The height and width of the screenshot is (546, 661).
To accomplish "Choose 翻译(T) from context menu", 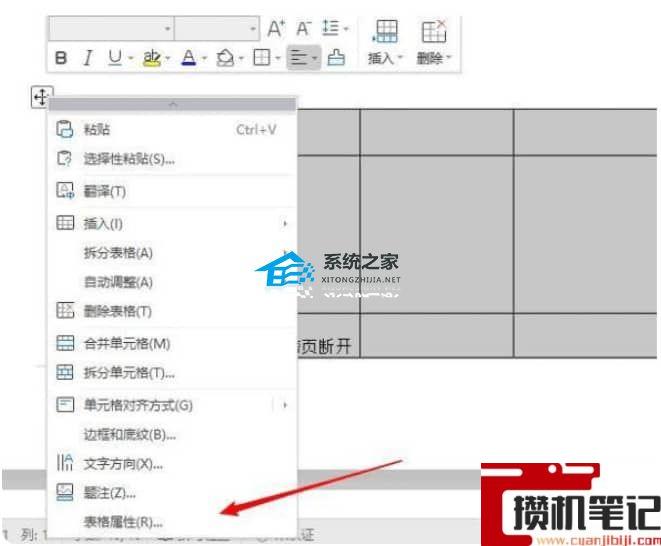I will click(x=173, y=191).
